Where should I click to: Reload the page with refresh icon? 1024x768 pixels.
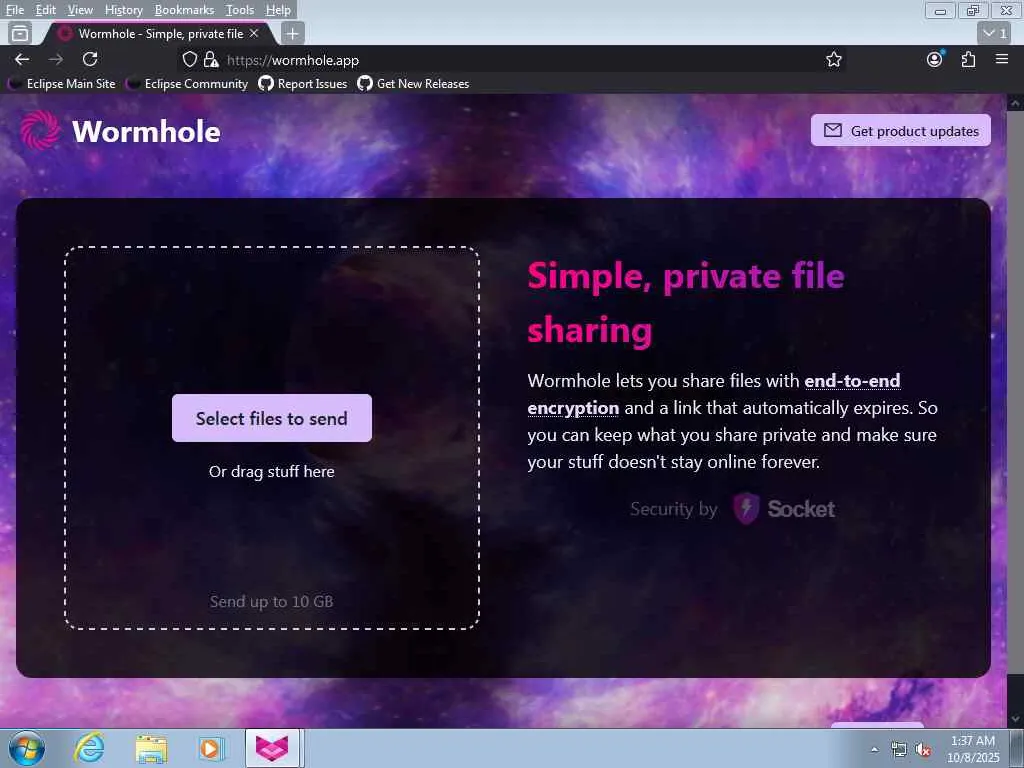click(90, 59)
